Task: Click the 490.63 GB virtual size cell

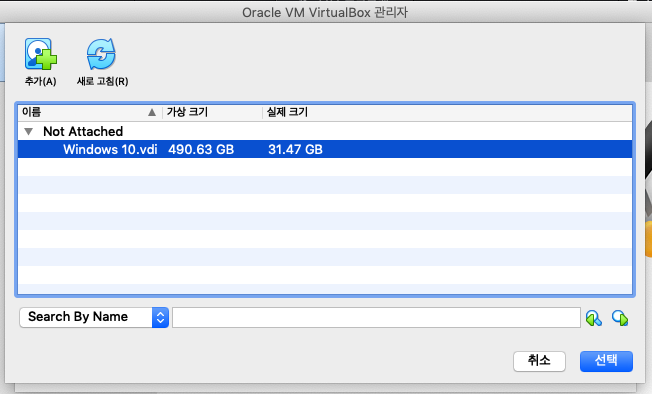Action: [201, 150]
